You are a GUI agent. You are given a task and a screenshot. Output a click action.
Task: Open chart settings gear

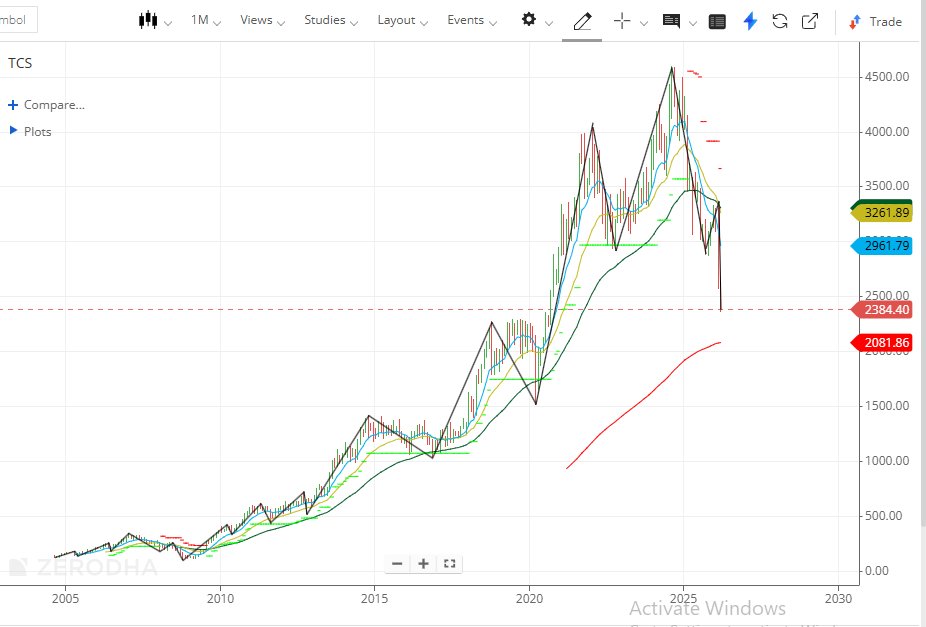coord(529,20)
